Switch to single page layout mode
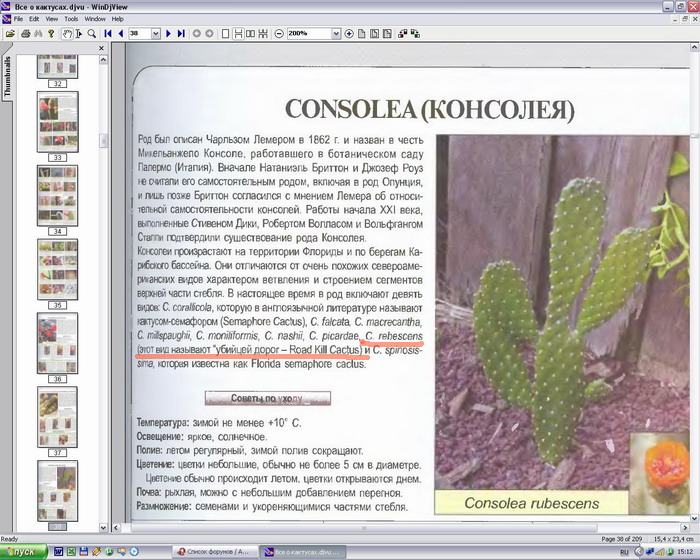Viewport: 700px width, 560px height. point(225,33)
